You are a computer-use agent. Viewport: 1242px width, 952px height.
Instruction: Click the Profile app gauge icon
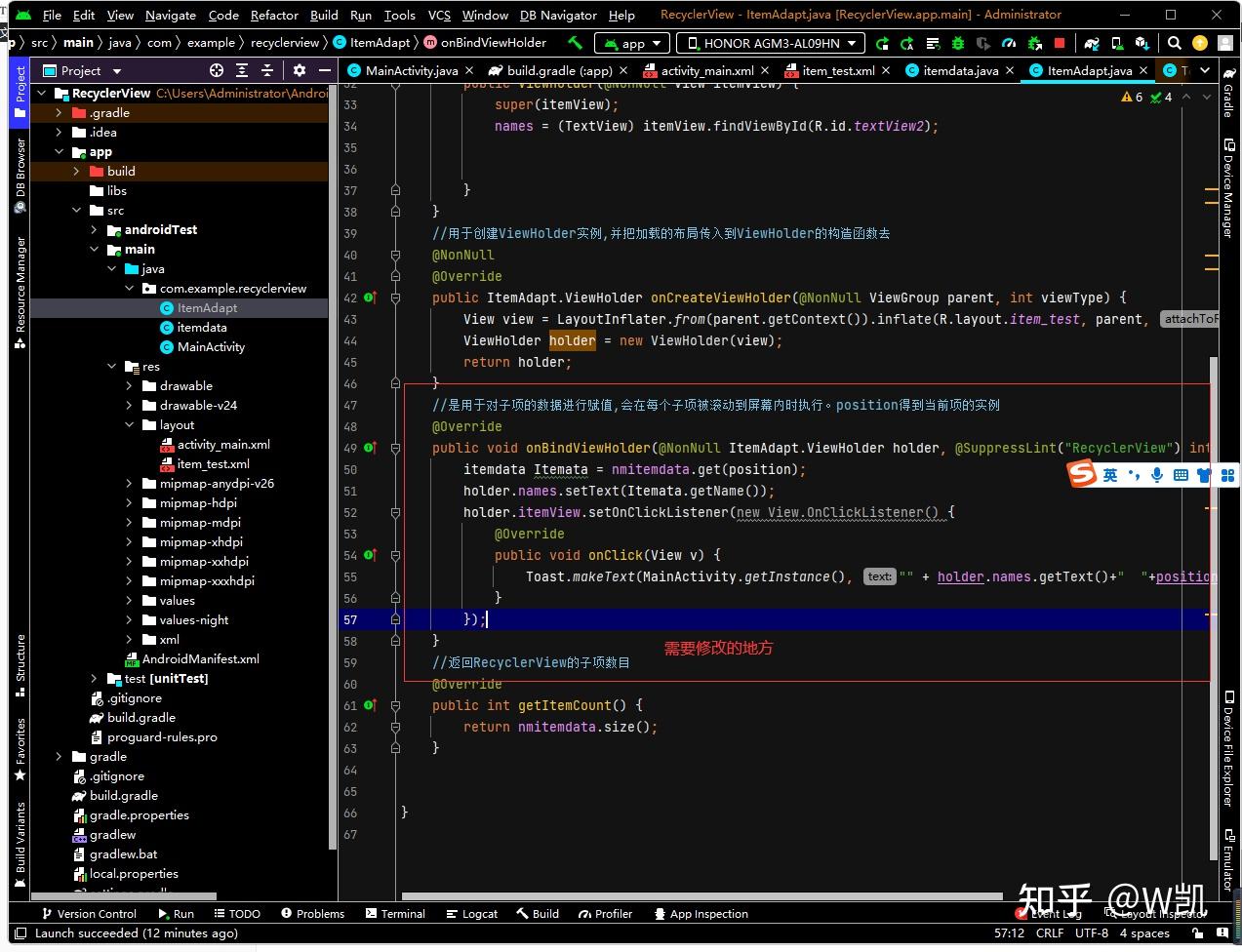coord(1008,43)
